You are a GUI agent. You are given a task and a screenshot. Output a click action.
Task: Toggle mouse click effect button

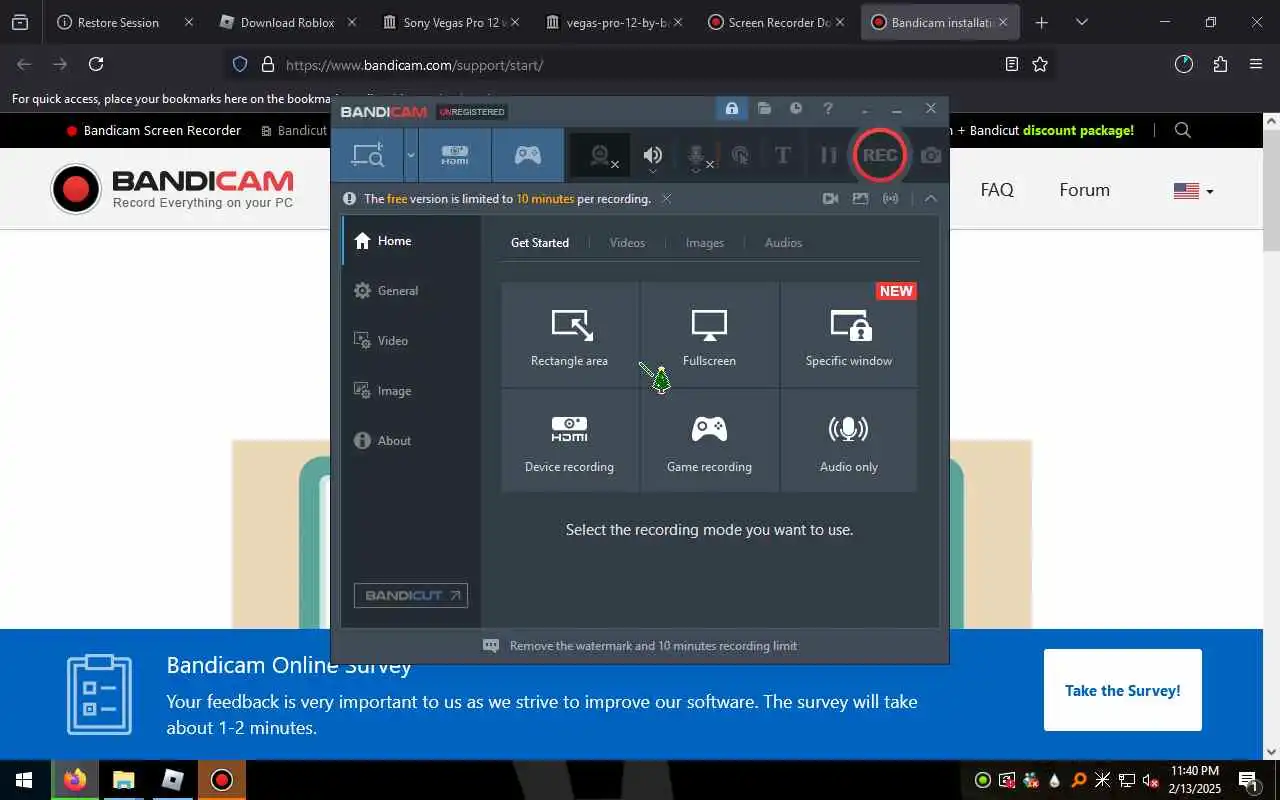740,155
